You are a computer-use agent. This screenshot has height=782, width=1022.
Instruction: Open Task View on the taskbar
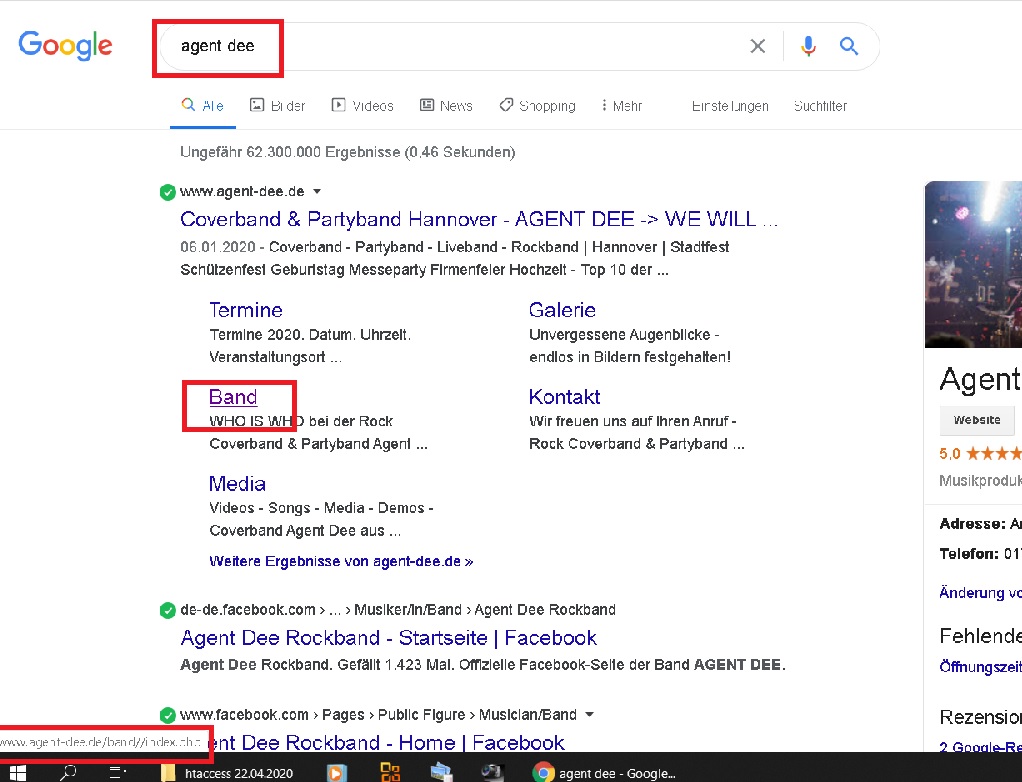point(117,773)
